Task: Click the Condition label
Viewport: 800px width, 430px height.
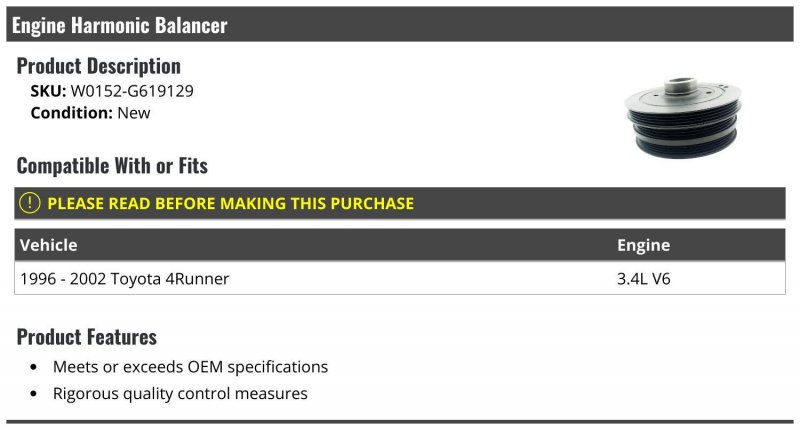Action: [71, 113]
